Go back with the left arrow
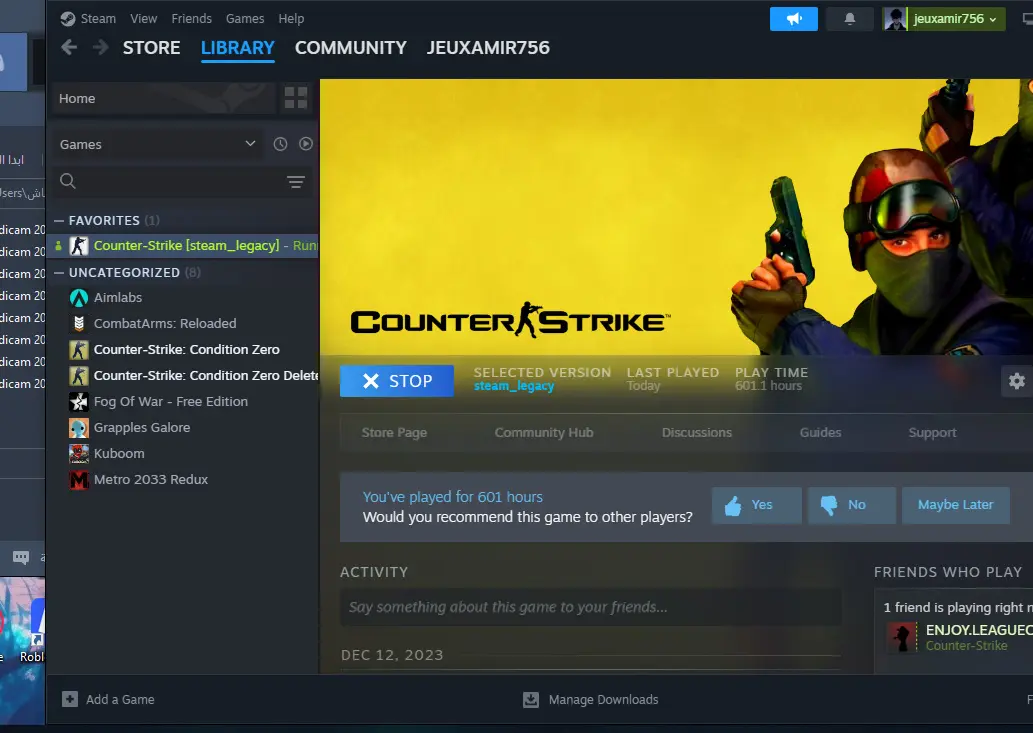Image resolution: width=1033 pixels, height=733 pixels. [69, 47]
